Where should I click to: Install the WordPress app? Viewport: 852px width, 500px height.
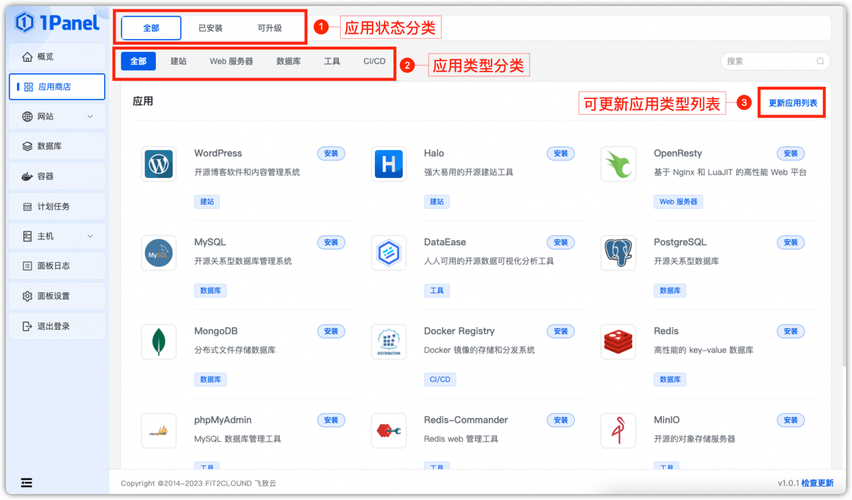pyautogui.click(x=331, y=154)
